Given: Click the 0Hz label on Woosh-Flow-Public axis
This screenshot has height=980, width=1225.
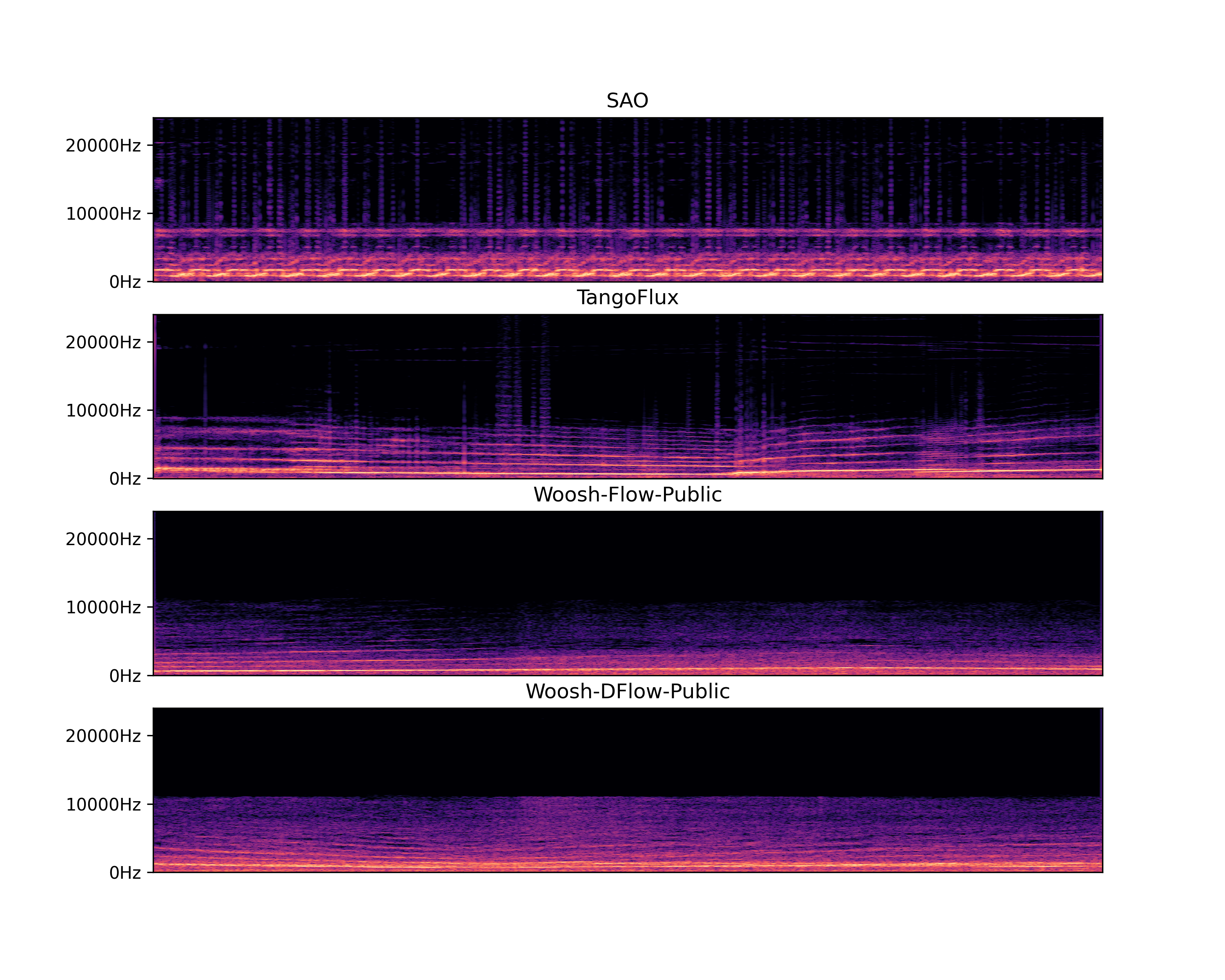Looking at the screenshot, I should tap(125, 676).
